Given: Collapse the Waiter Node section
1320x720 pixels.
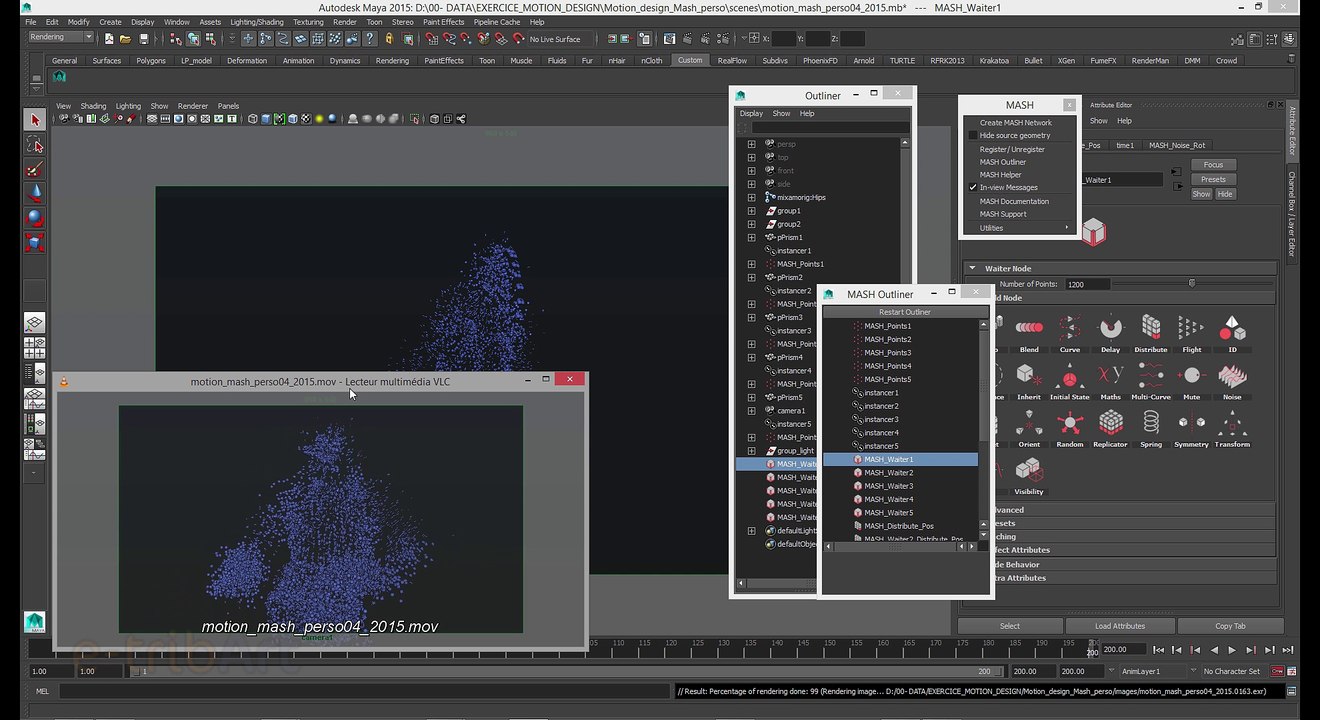Looking at the screenshot, I should click(x=971, y=268).
